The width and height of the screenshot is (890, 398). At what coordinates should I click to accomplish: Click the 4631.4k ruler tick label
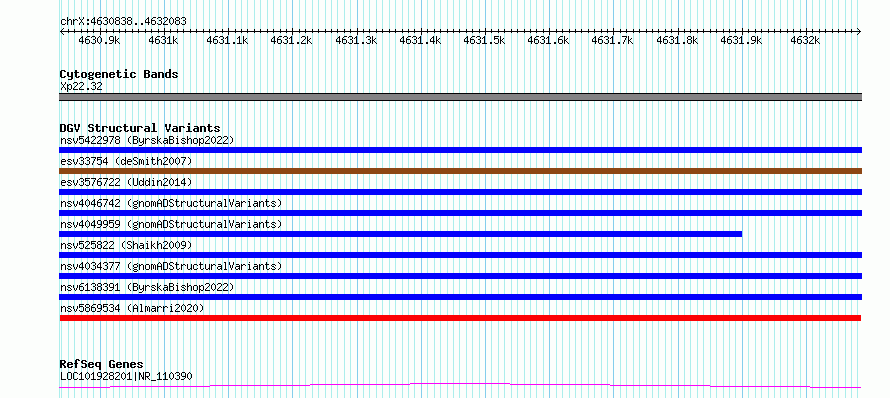421,41
